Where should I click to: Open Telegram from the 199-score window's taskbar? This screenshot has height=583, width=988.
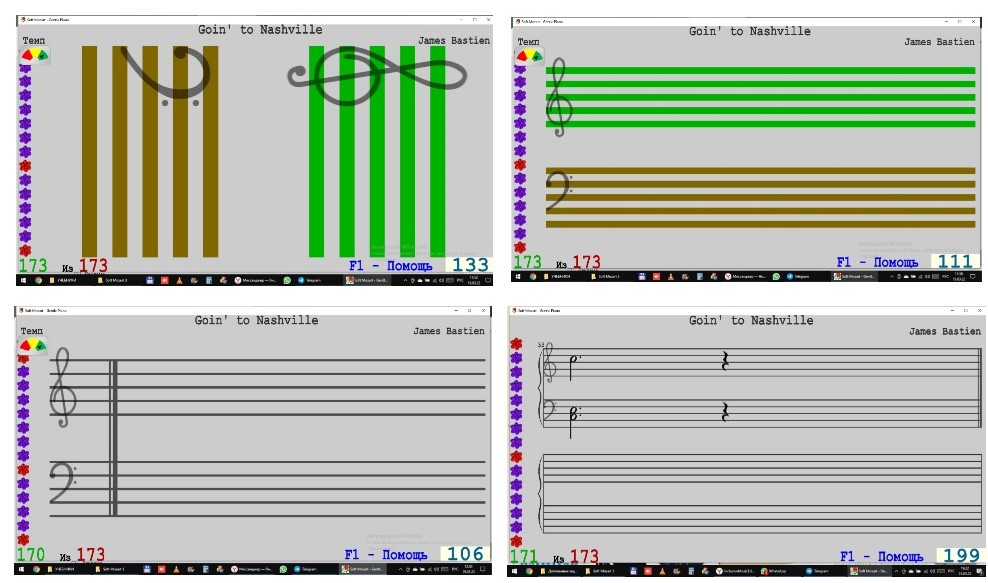tap(819, 571)
